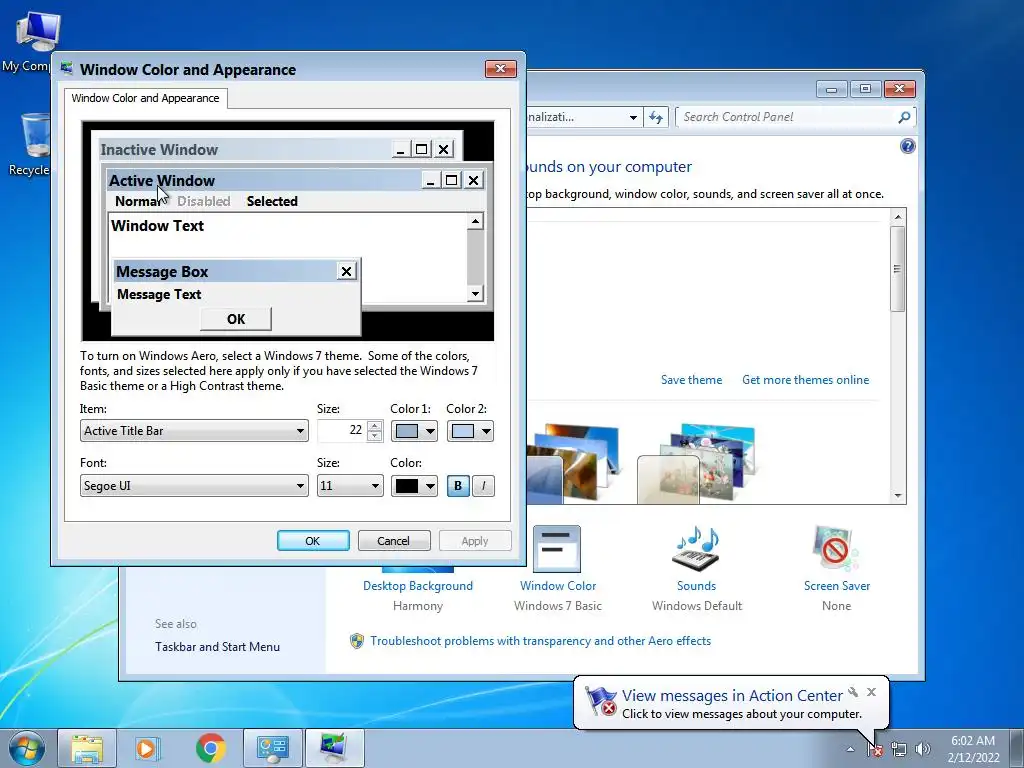Open Windows Explorer from the taskbar
This screenshot has height=768, width=1024.
(87, 748)
